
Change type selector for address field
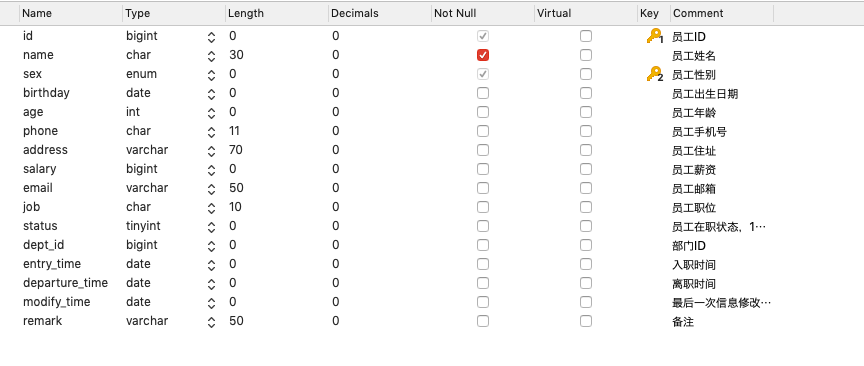coord(212,150)
